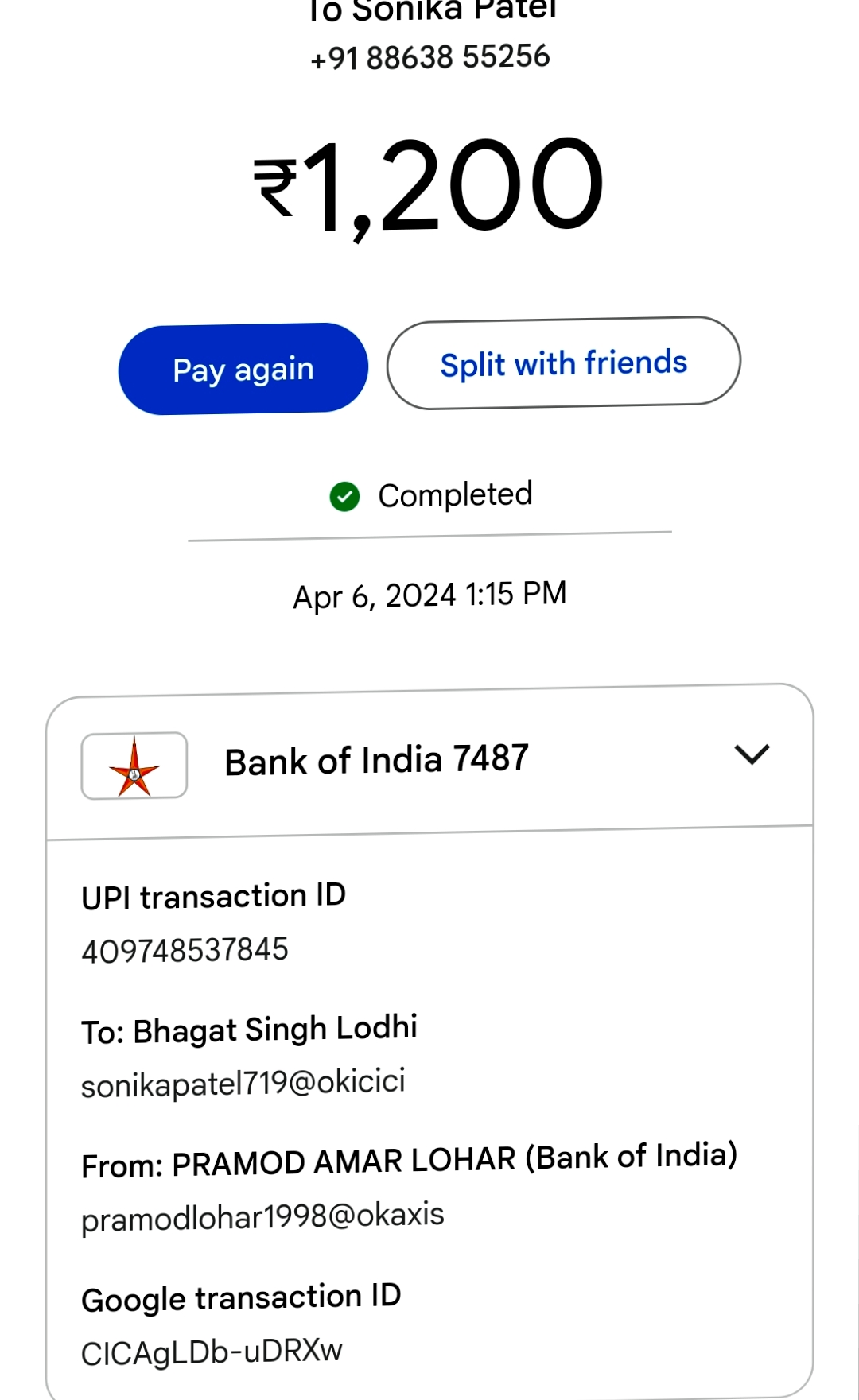Screen dimensions: 859x1400
Task: Collapse the Bank of India details chevron
Action: [x=752, y=754]
